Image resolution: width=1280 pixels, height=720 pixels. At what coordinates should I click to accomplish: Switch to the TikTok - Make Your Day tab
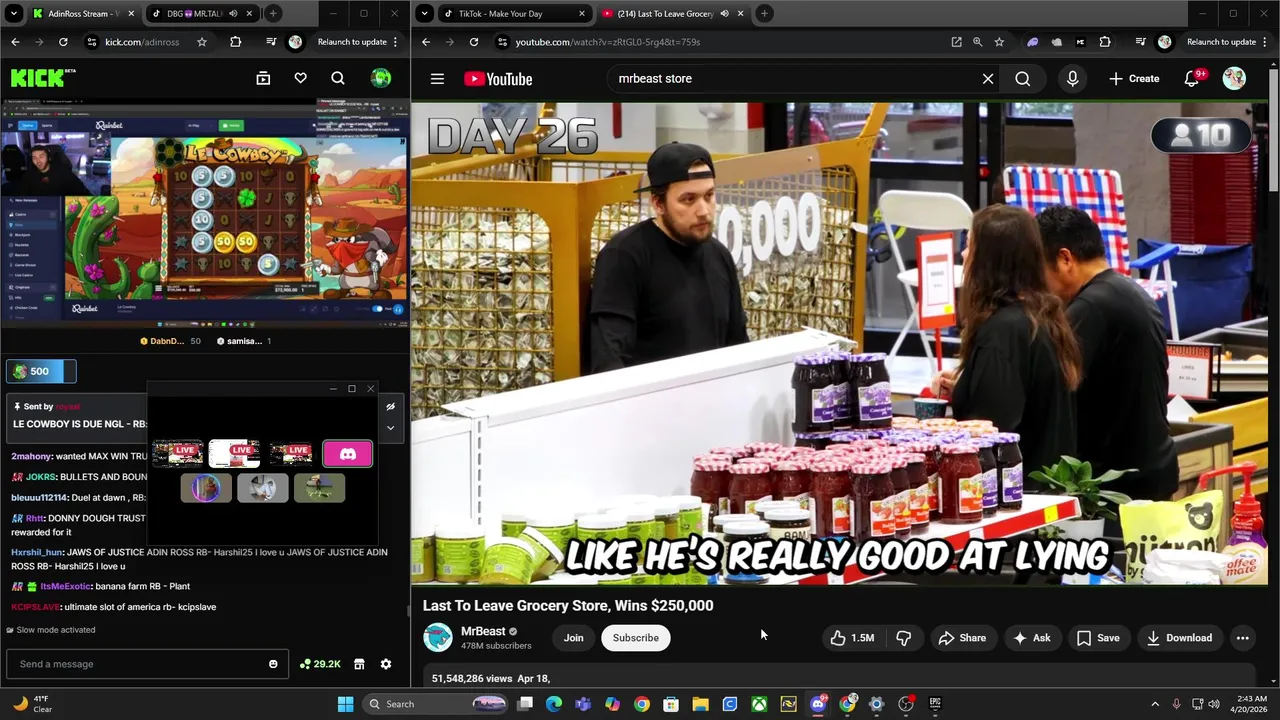[x=515, y=14]
